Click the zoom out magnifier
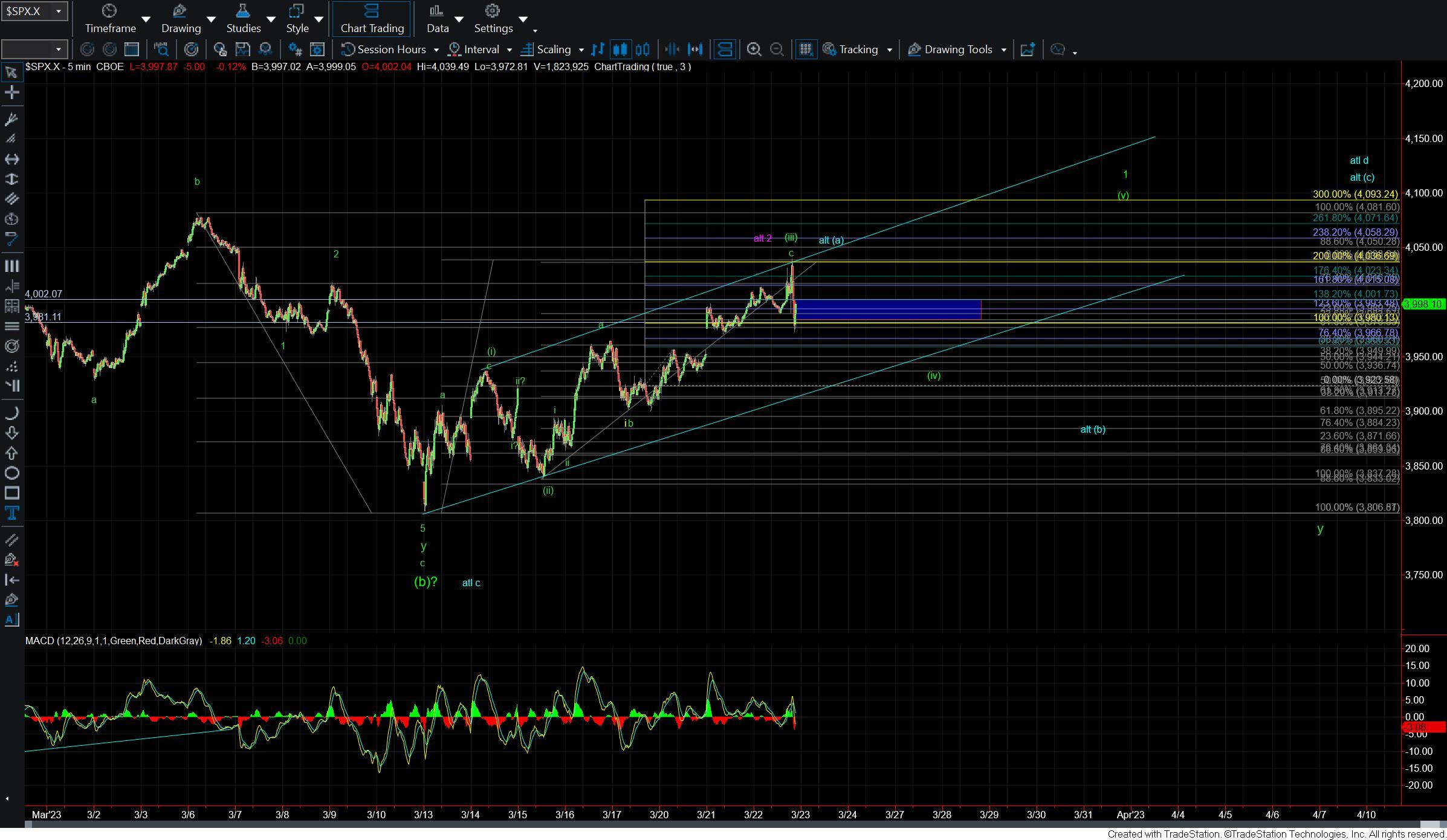The width and height of the screenshot is (1447, 840). coord(777,50)
